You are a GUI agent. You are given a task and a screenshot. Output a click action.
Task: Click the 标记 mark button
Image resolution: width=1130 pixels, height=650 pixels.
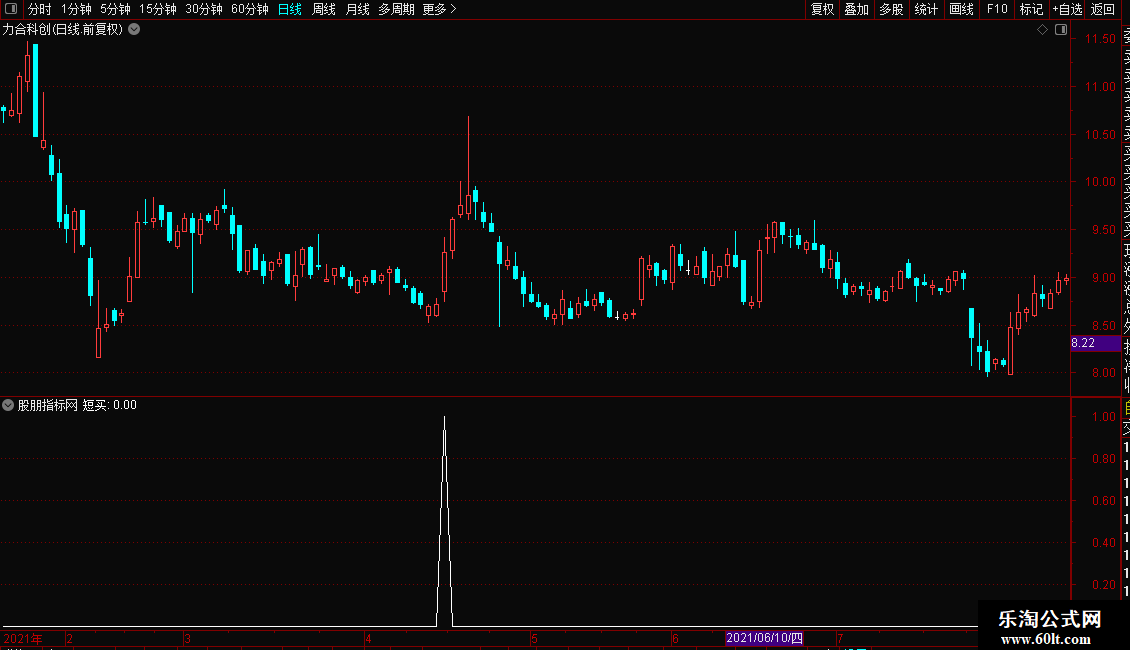(1031, 9)
